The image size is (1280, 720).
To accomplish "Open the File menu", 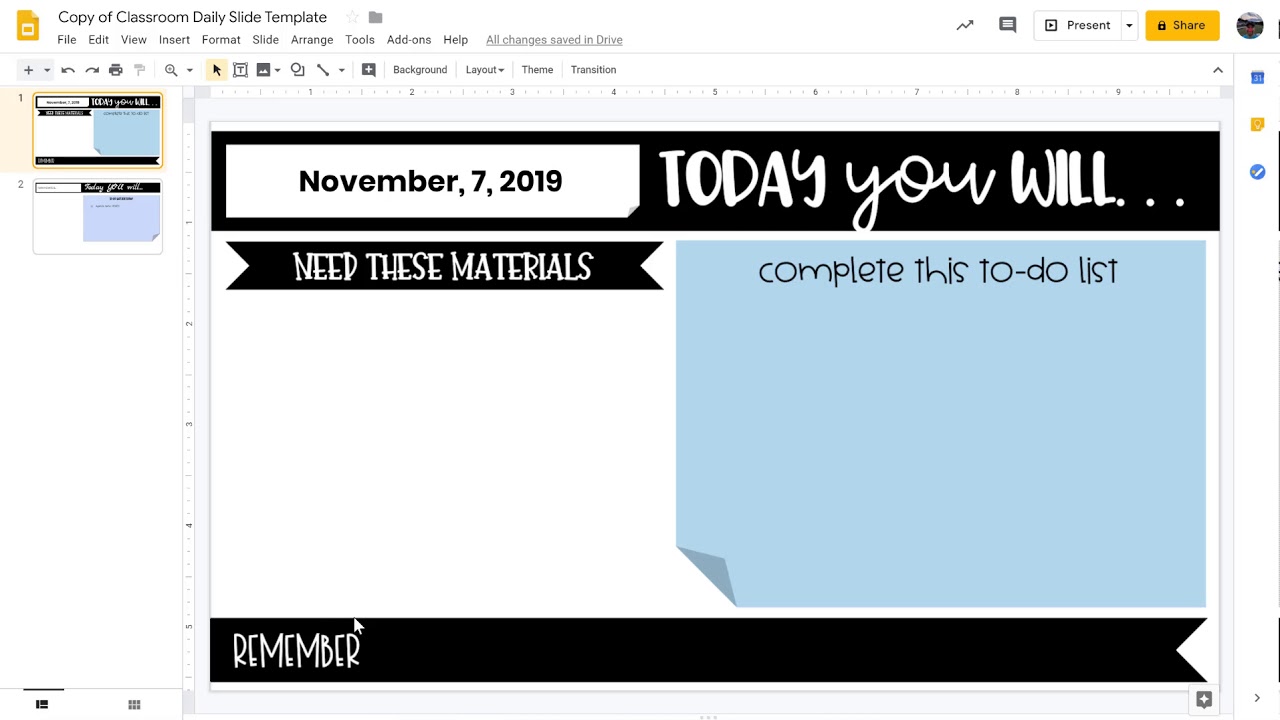I will point(67,40).
